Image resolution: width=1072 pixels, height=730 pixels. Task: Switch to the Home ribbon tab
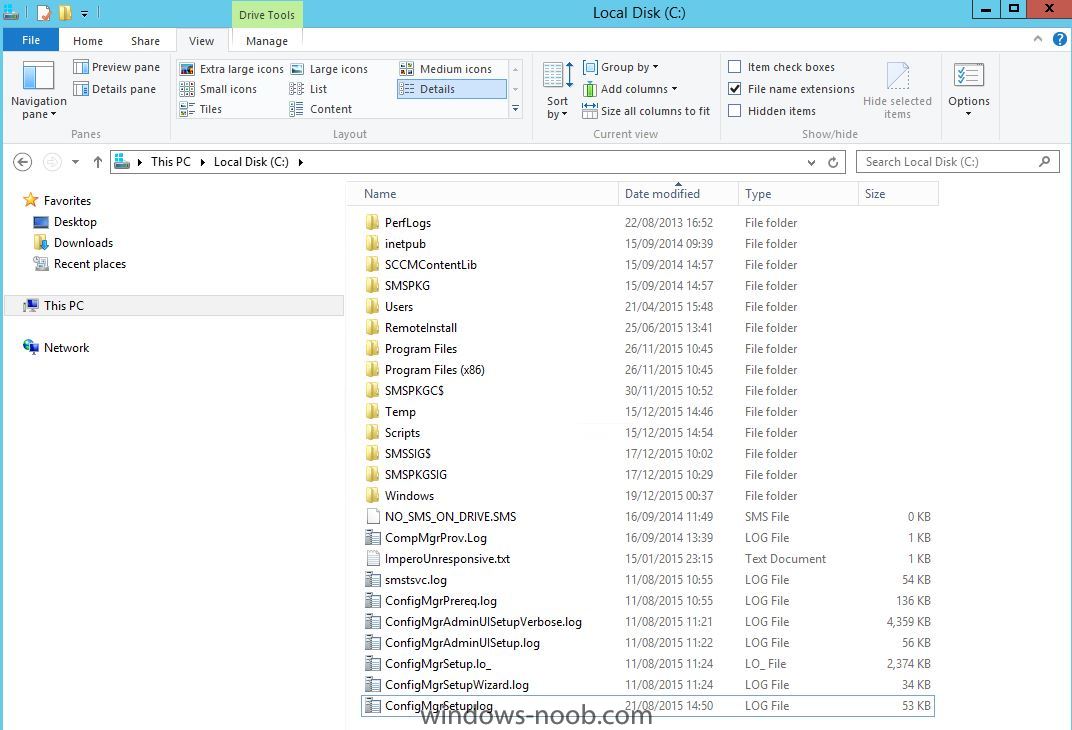click(88, 41)
